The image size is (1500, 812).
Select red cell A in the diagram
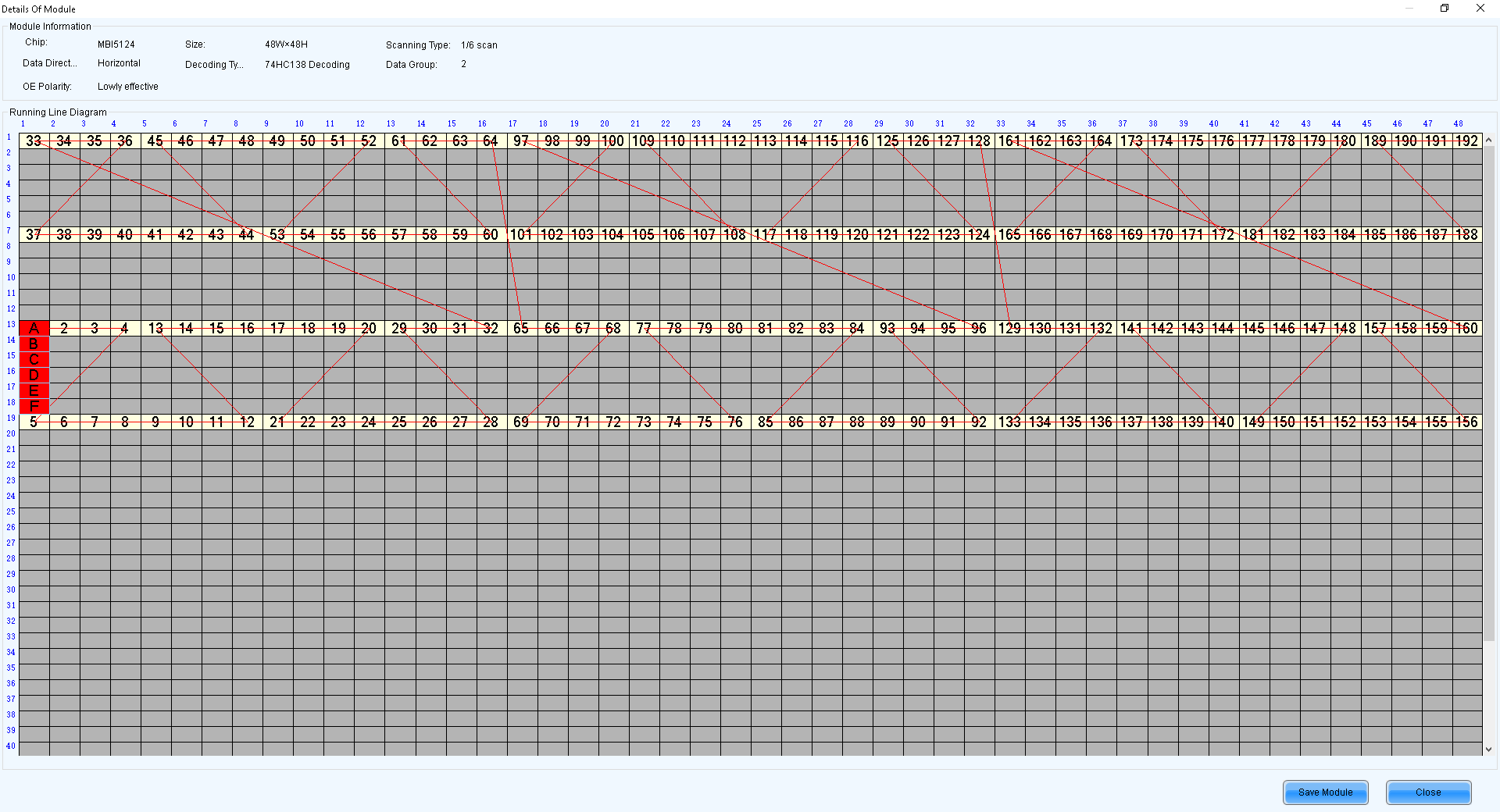[34, 328]
